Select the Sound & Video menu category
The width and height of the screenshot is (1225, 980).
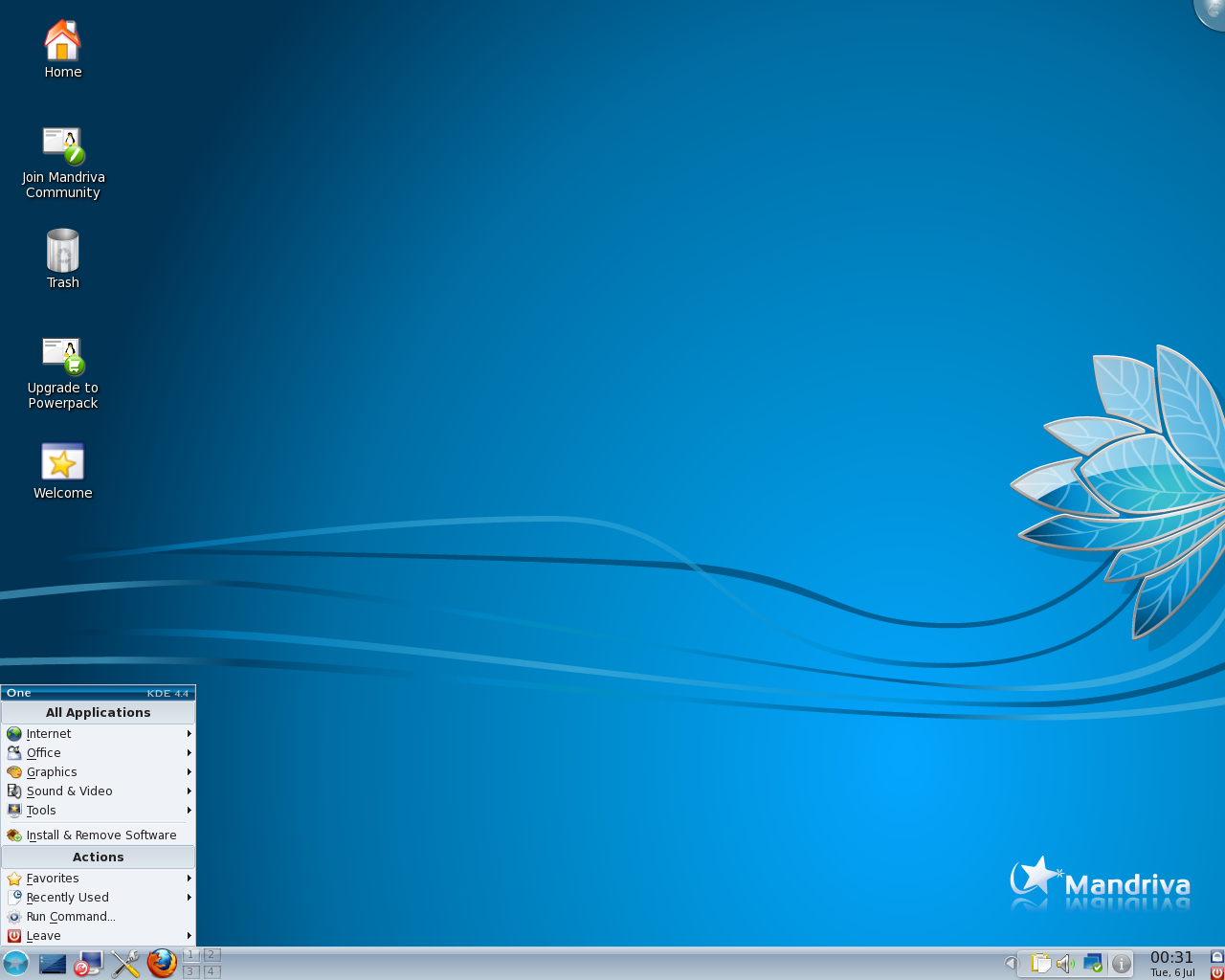[x=69, y=791]
